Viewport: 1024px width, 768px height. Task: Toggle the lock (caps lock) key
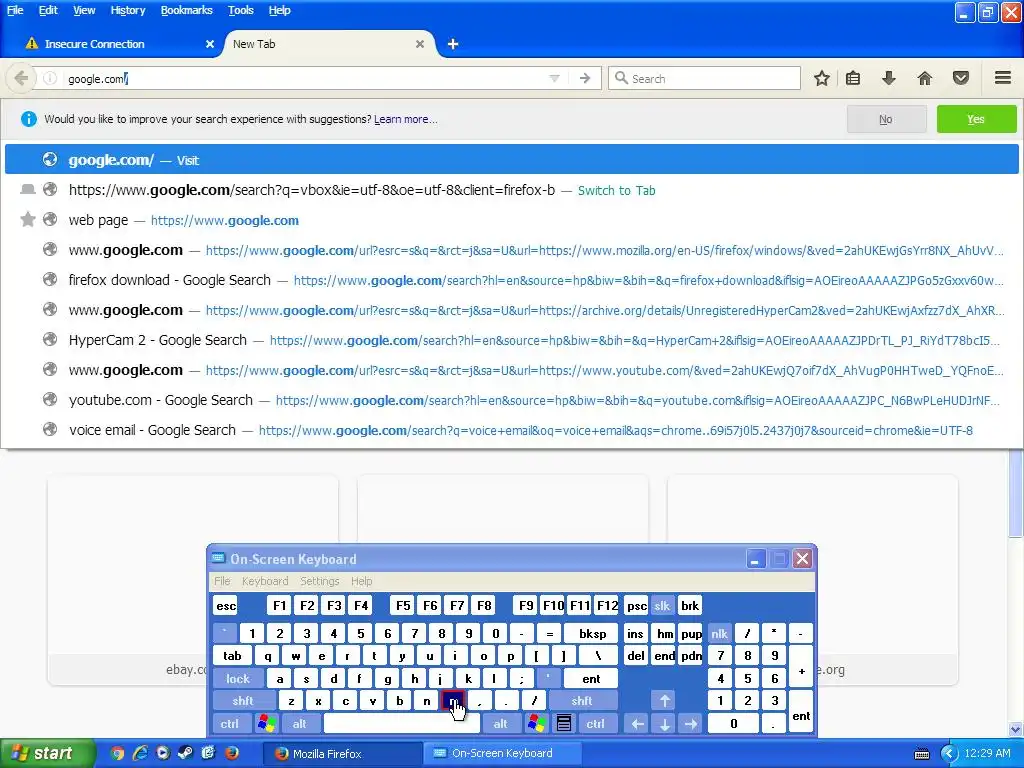[x=238, y=679]
